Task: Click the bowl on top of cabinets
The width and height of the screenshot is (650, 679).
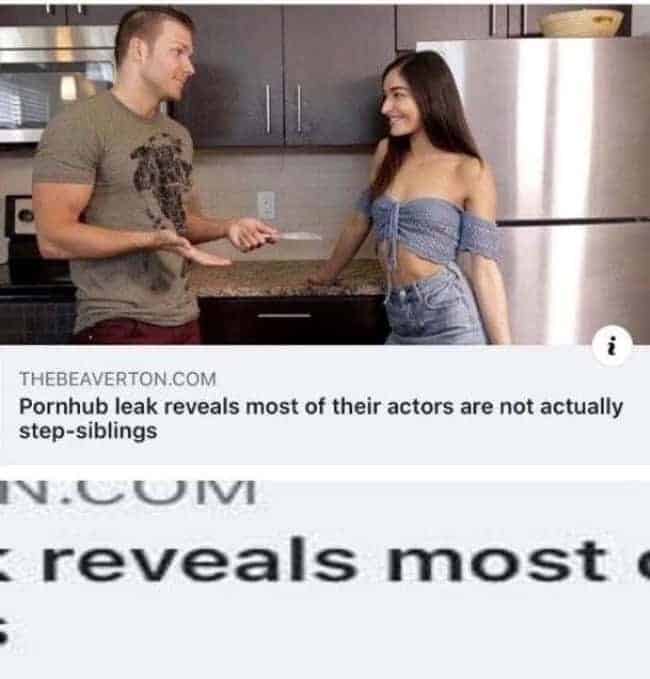Action: tap(581, 23)
